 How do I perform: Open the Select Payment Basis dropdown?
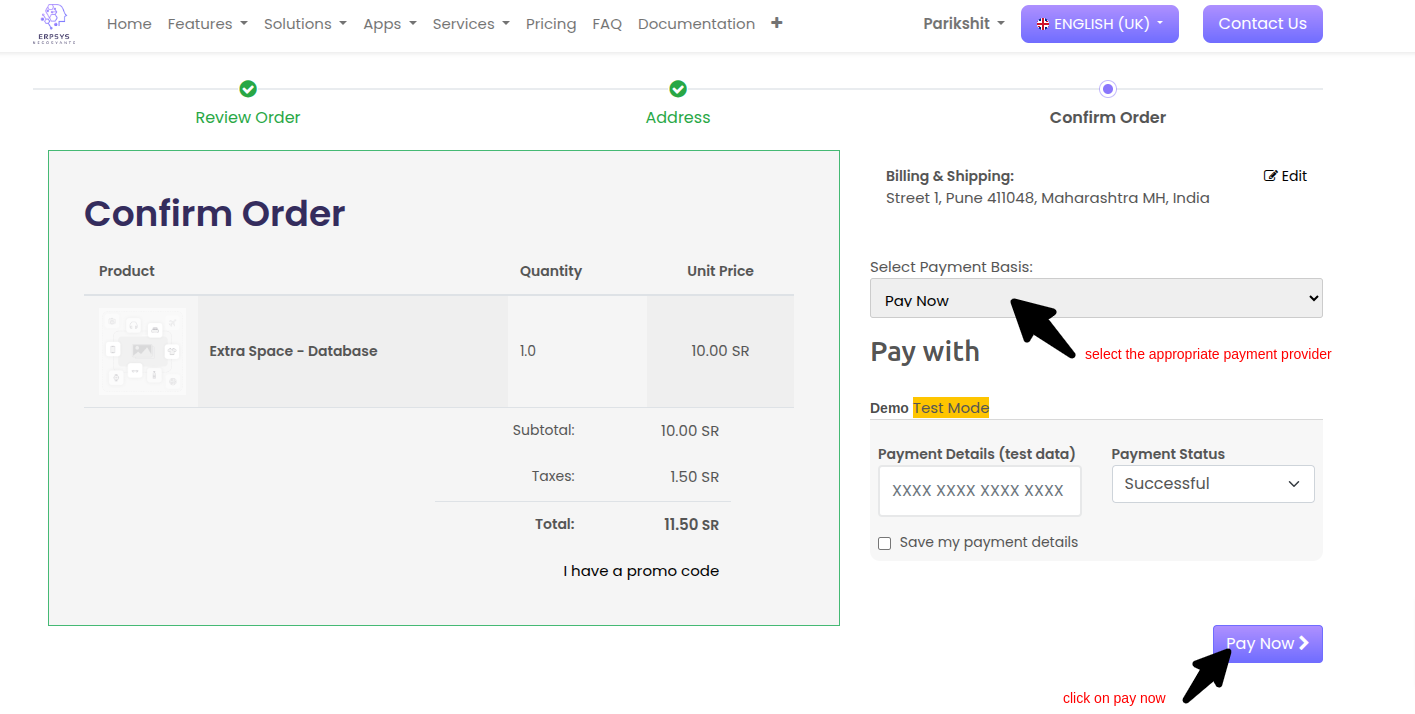(x=1095, y=299)
